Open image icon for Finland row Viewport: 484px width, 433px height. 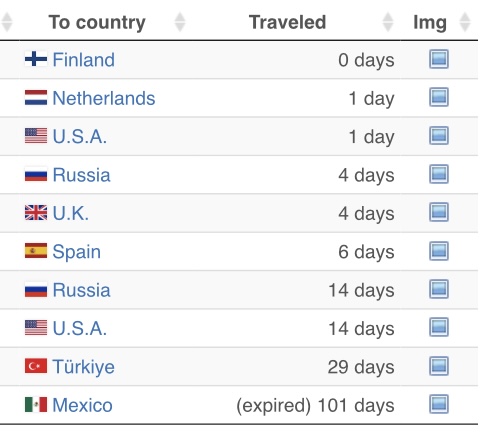coord(439,59)
